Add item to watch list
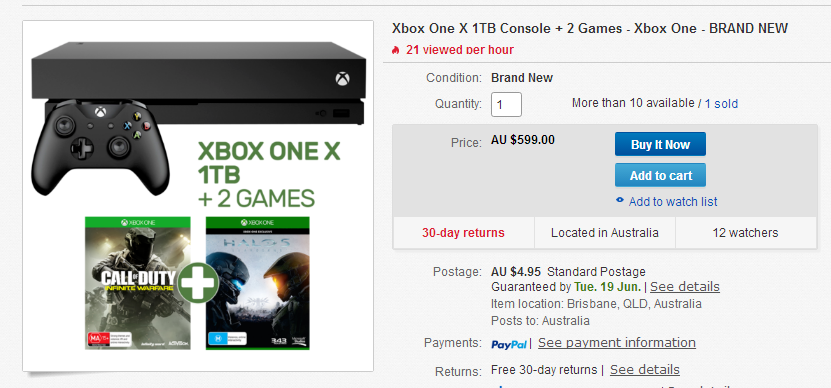This screenshot has width=831, height=388. [673, 202]
